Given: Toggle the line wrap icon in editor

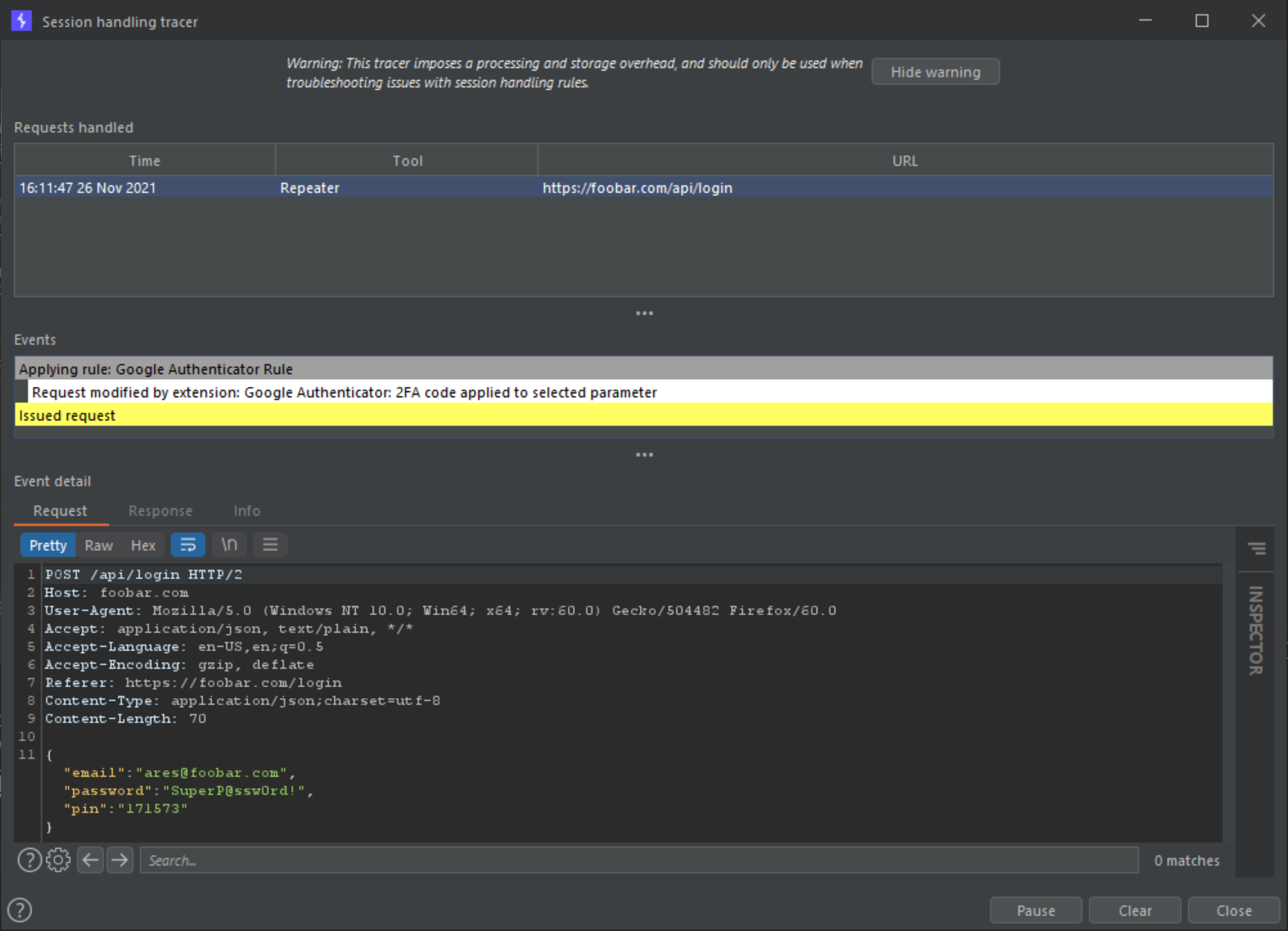Looking at the screenshot, I should click(187, 545).
